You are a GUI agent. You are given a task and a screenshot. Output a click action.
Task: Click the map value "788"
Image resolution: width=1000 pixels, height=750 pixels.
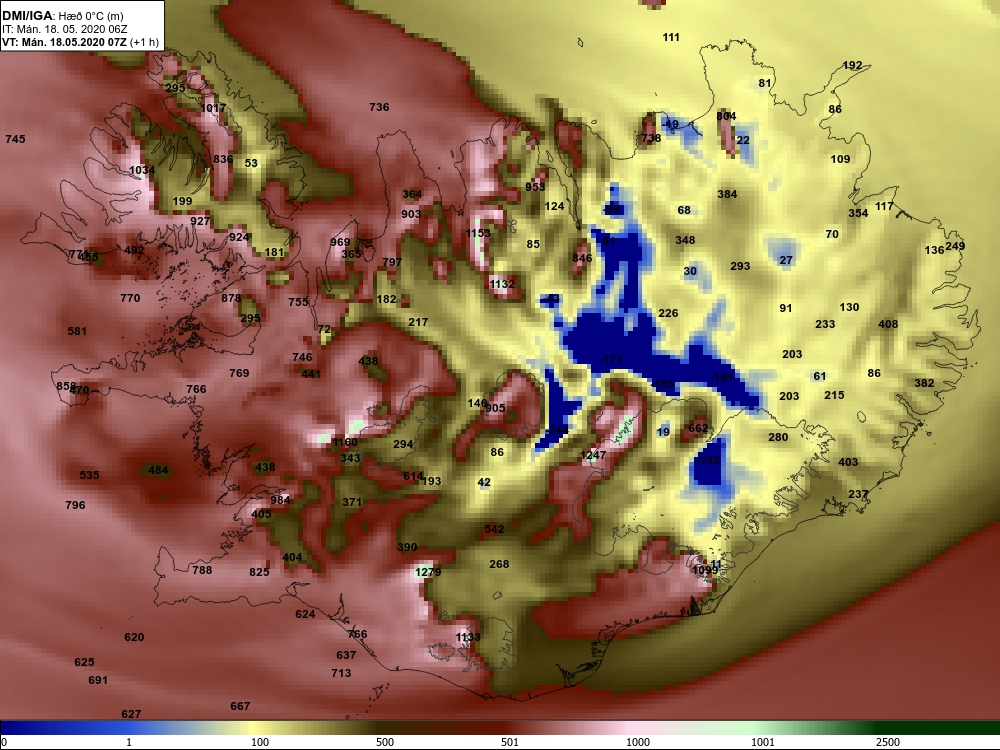[202, 570]
